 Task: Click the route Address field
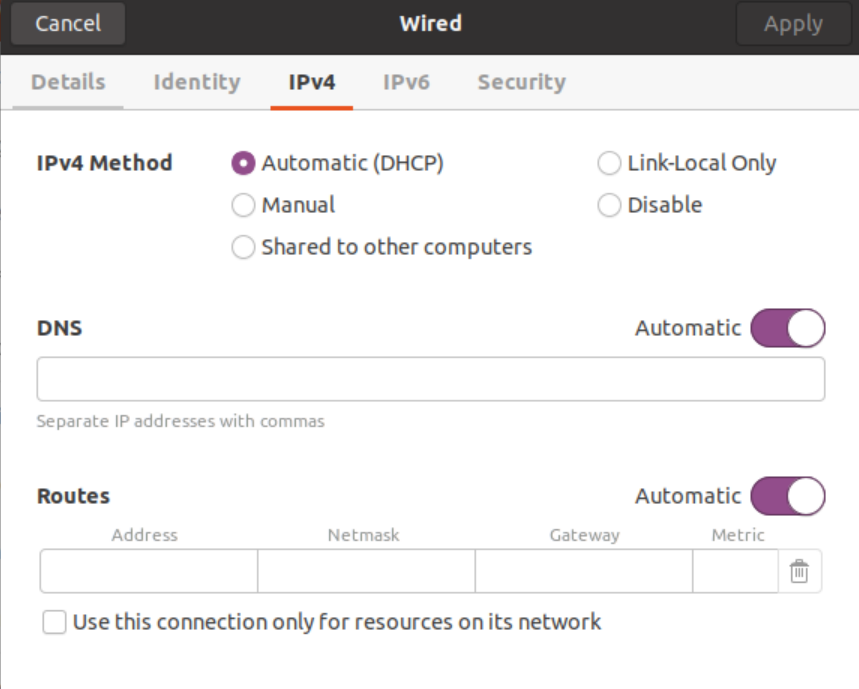[x=149, y=571]
